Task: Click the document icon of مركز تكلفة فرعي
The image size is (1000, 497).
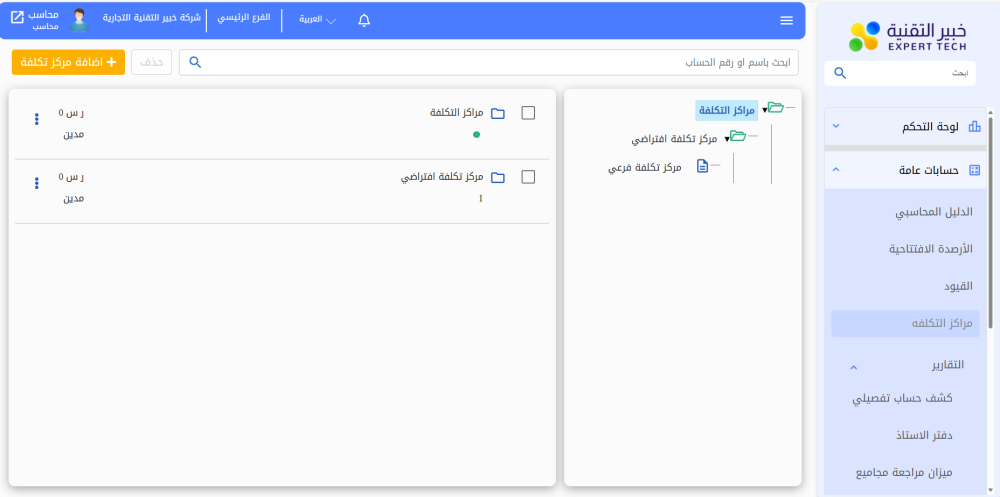Action: tap(702, 167)
